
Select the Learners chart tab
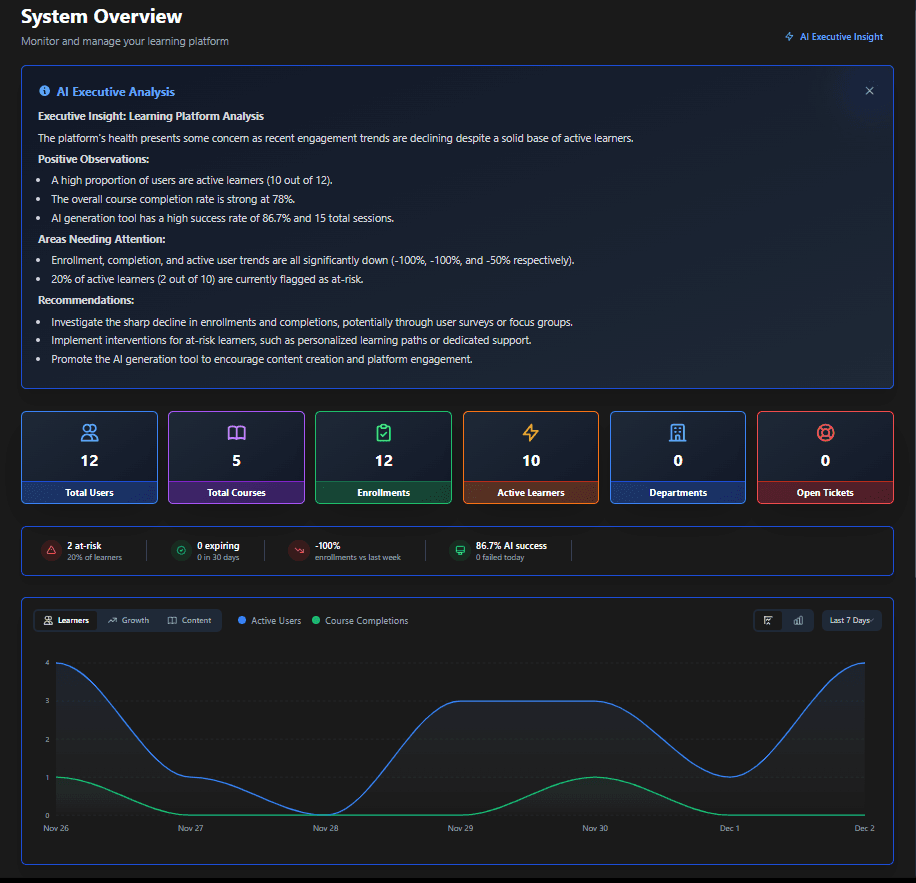pyautogui.click(x=66, y=620)
